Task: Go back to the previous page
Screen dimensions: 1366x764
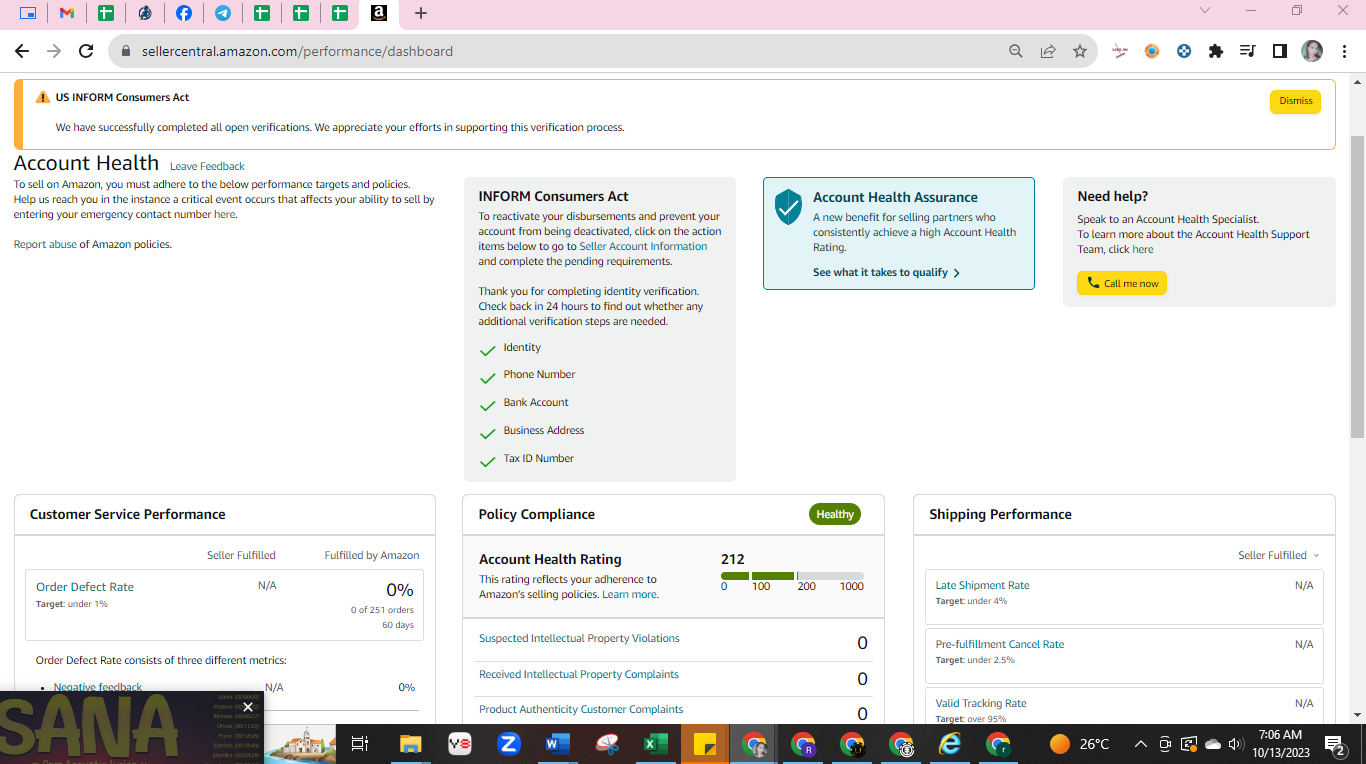Action: point(22,51)
